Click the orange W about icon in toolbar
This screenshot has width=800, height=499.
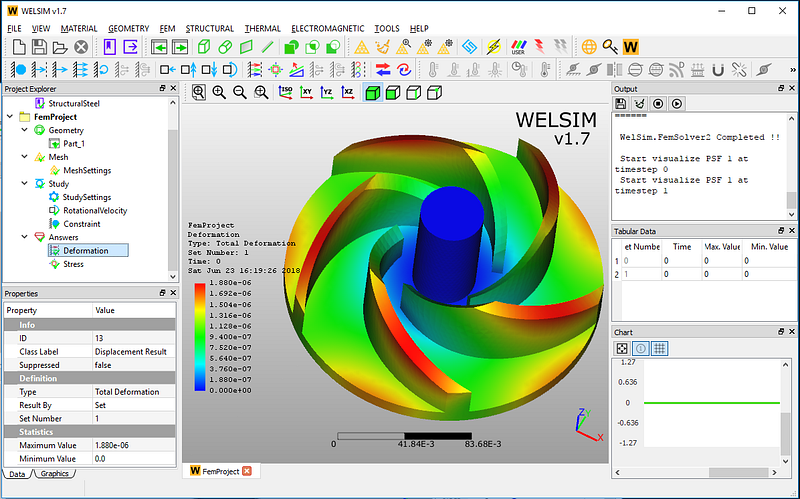[x=631, y=47]
